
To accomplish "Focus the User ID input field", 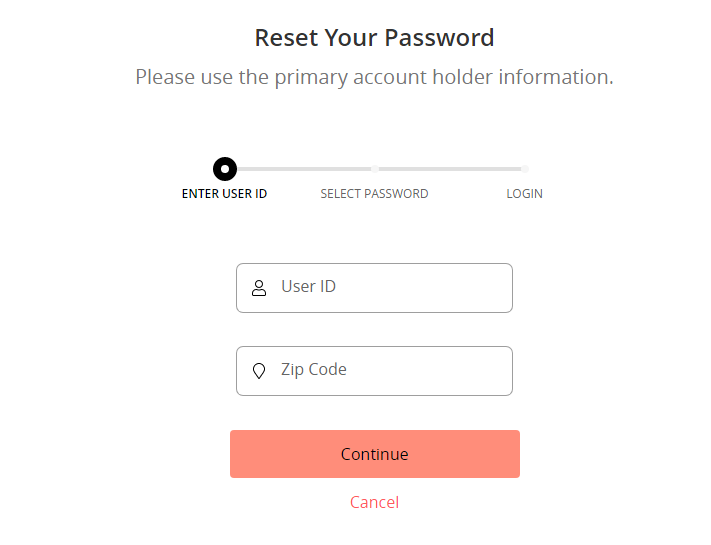I will (x=375, y=288).
